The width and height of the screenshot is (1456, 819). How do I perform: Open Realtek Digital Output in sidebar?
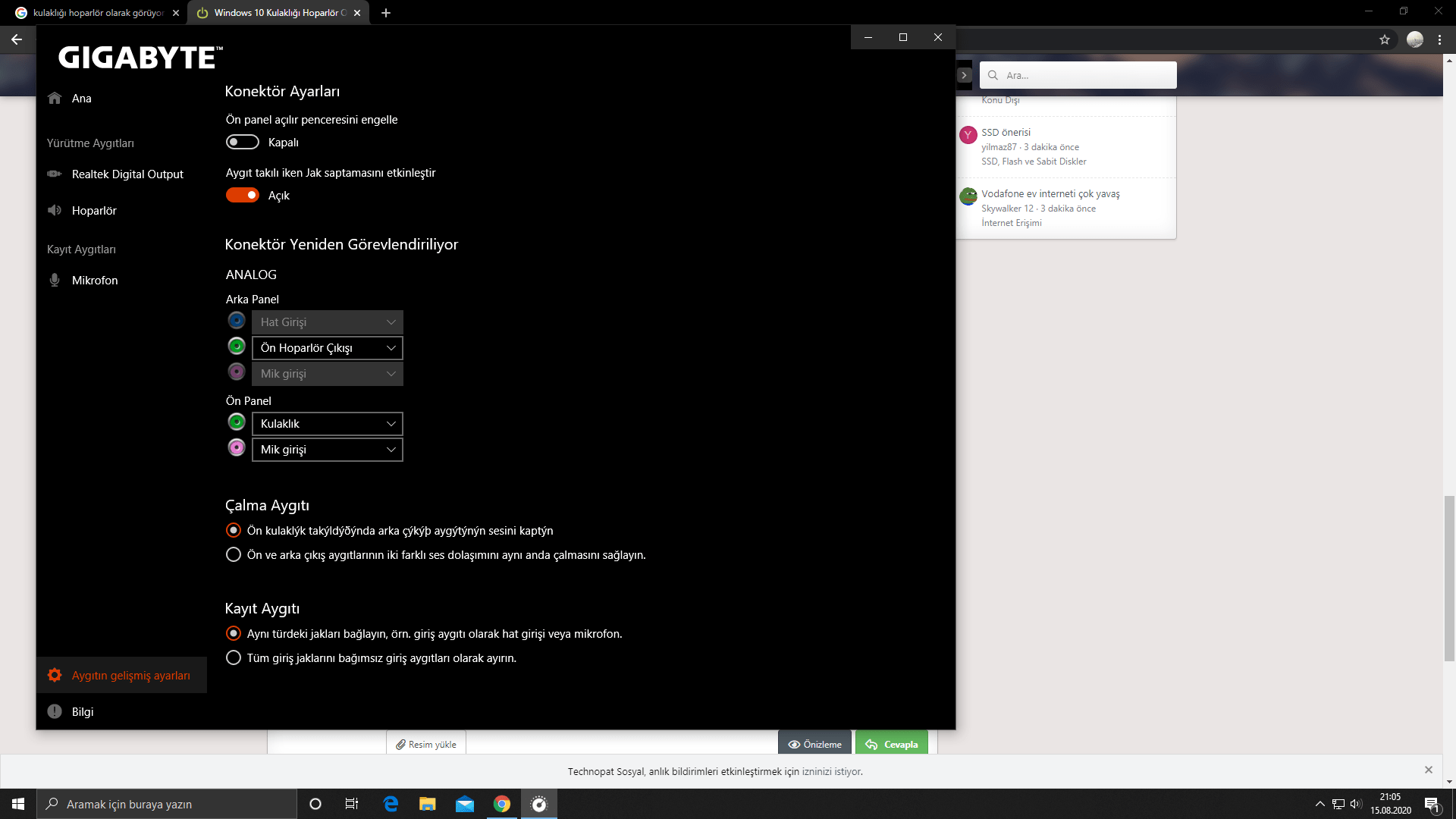127,174
